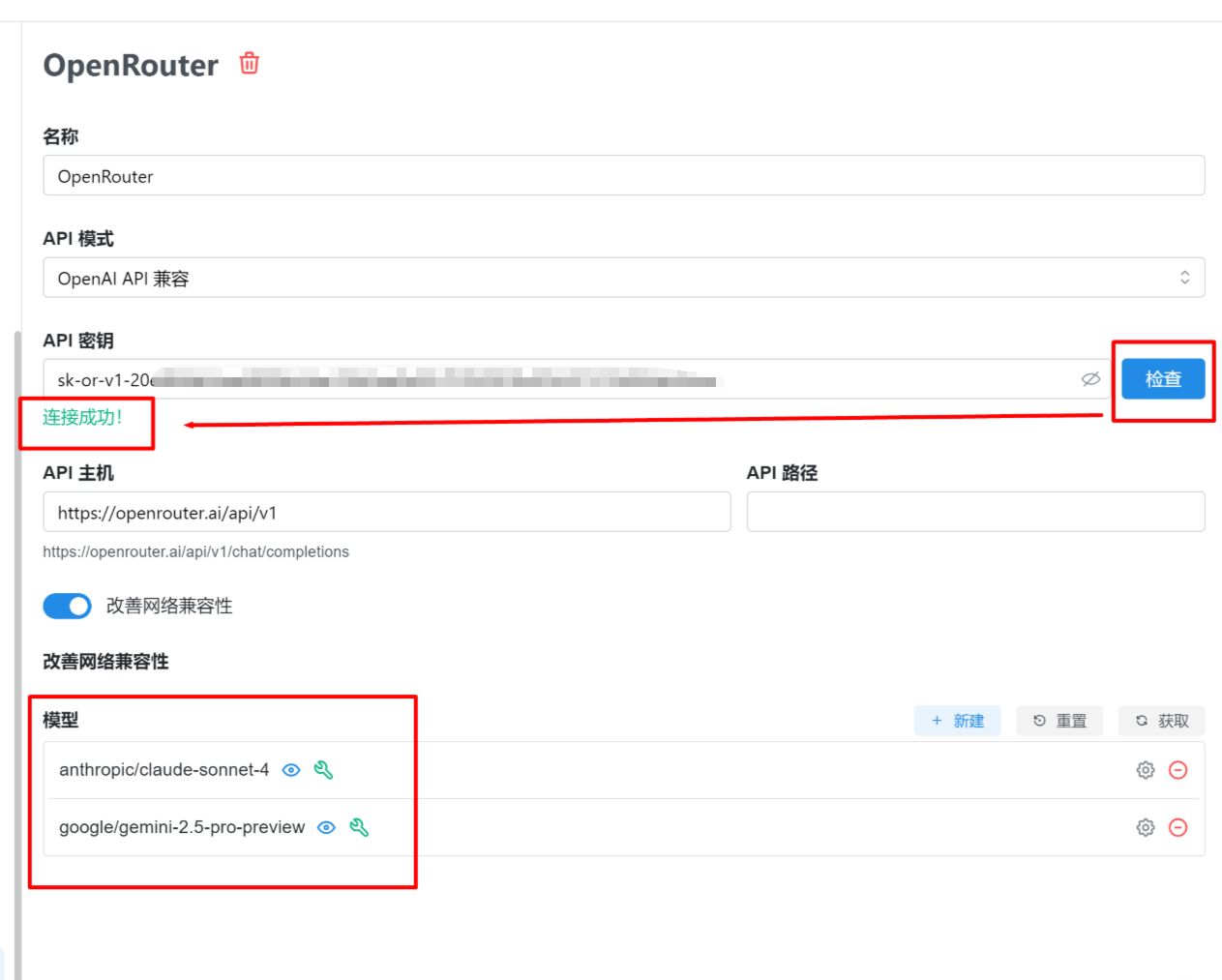Add a model with 新建 button
The image size is (1222, 980).
[958, 721]
